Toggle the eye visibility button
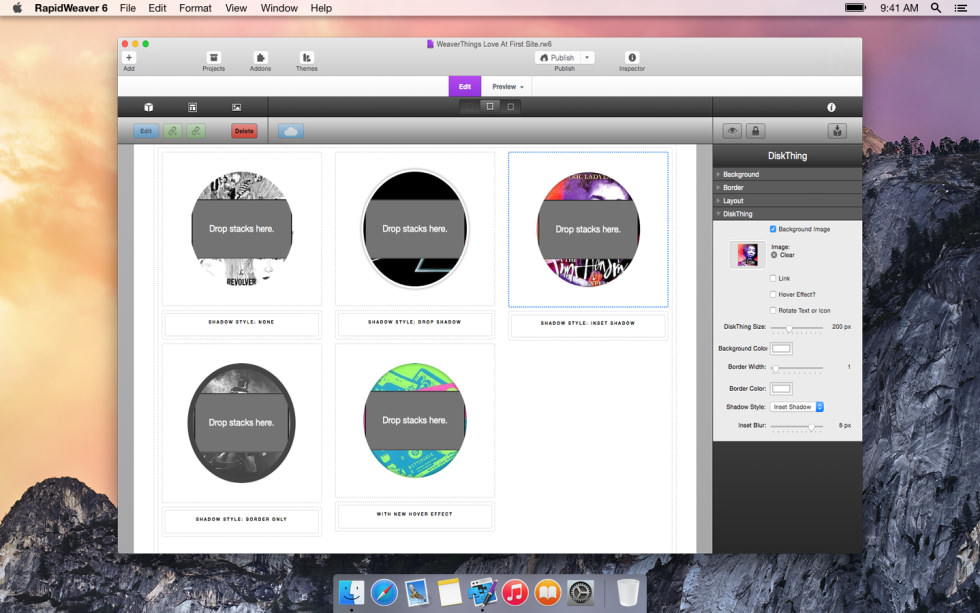The width and height of the screenshot is (980, 613). point(732,131)
